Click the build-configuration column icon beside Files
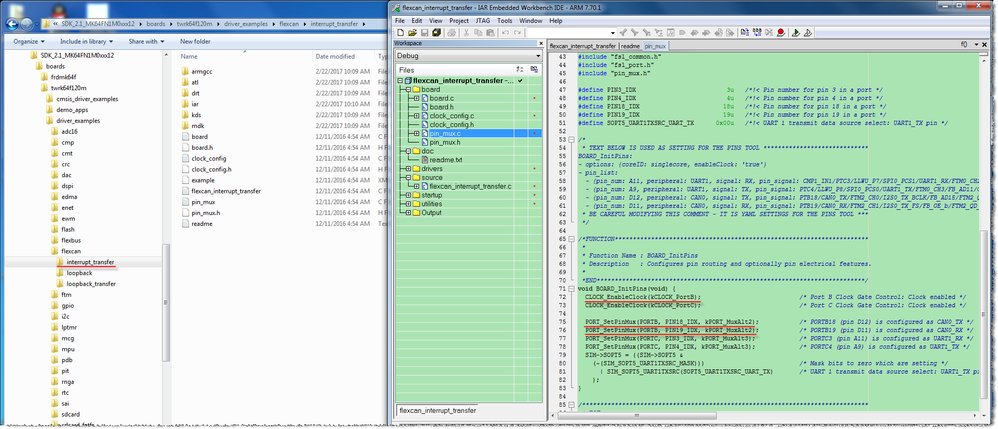The image size is (998, 429). (520, 69)
